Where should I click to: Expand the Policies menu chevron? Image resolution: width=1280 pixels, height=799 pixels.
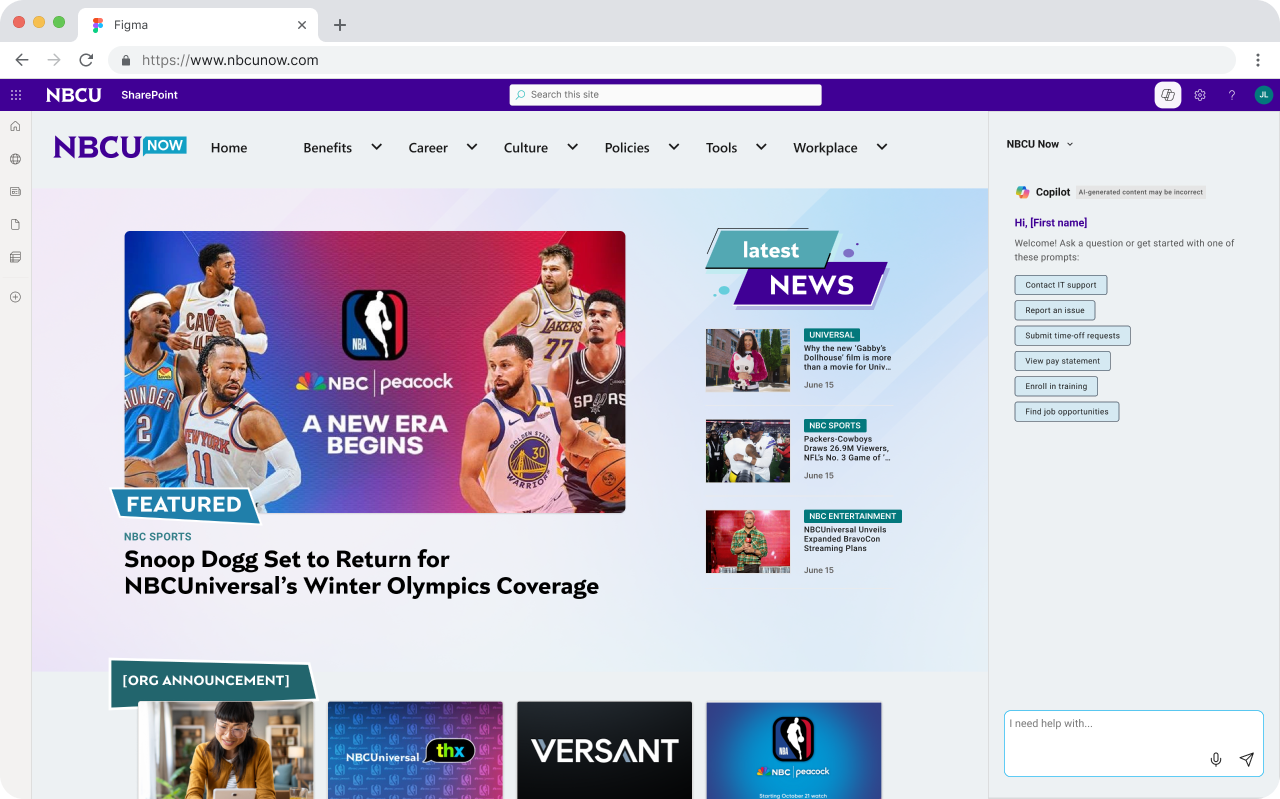pos(674,147)
